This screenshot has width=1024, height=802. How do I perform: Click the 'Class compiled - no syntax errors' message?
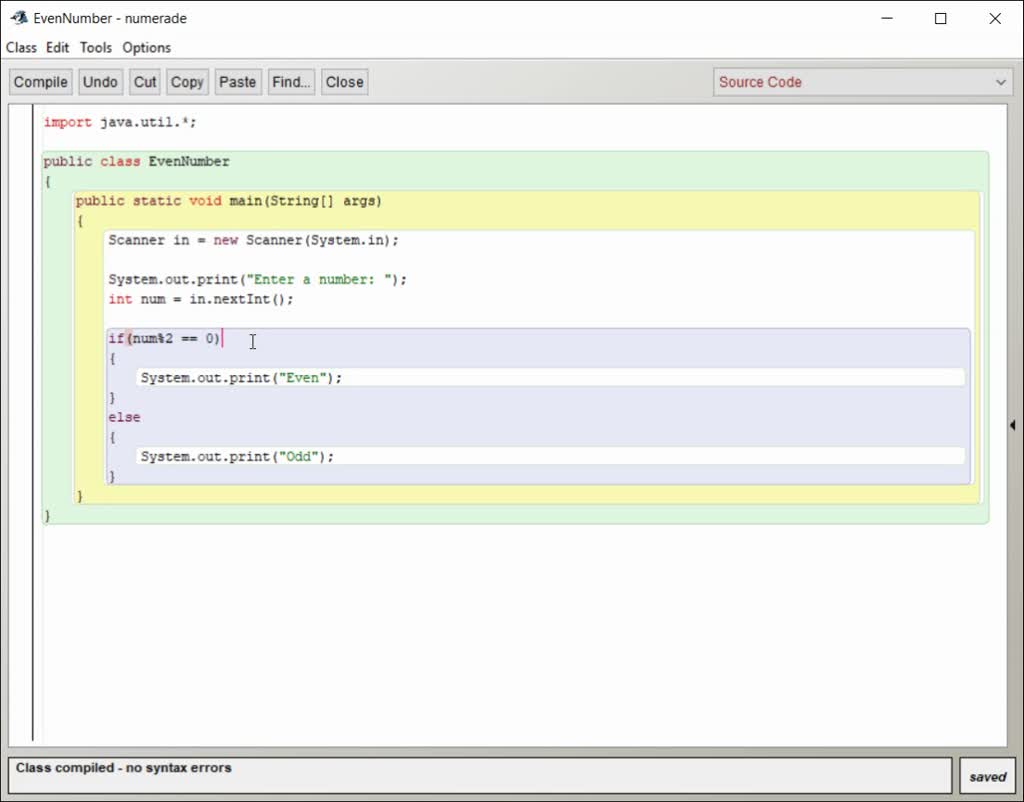point(123,768)
